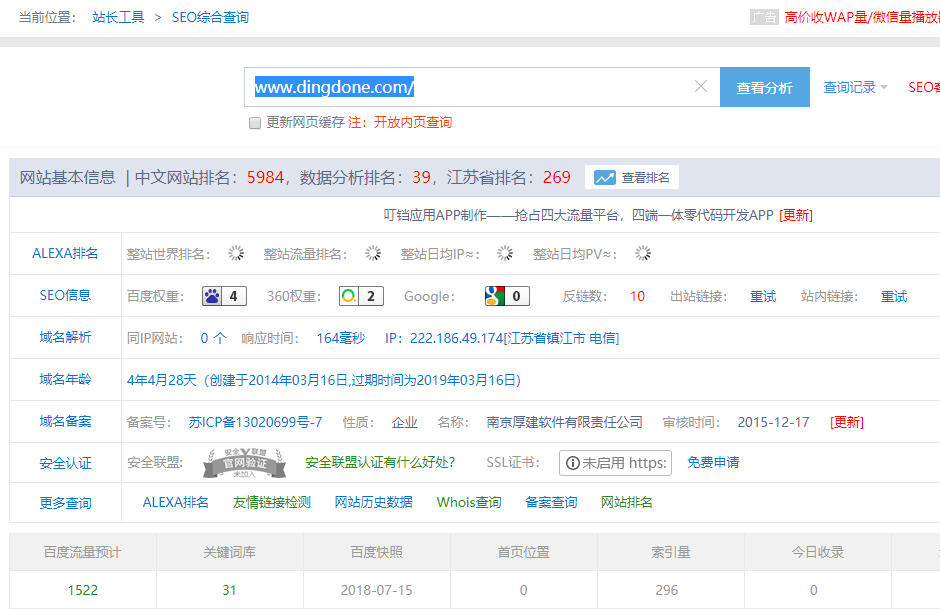
Task: Open the 安全认证 row header
Action: pyautogui.click(x=65, y=463)
